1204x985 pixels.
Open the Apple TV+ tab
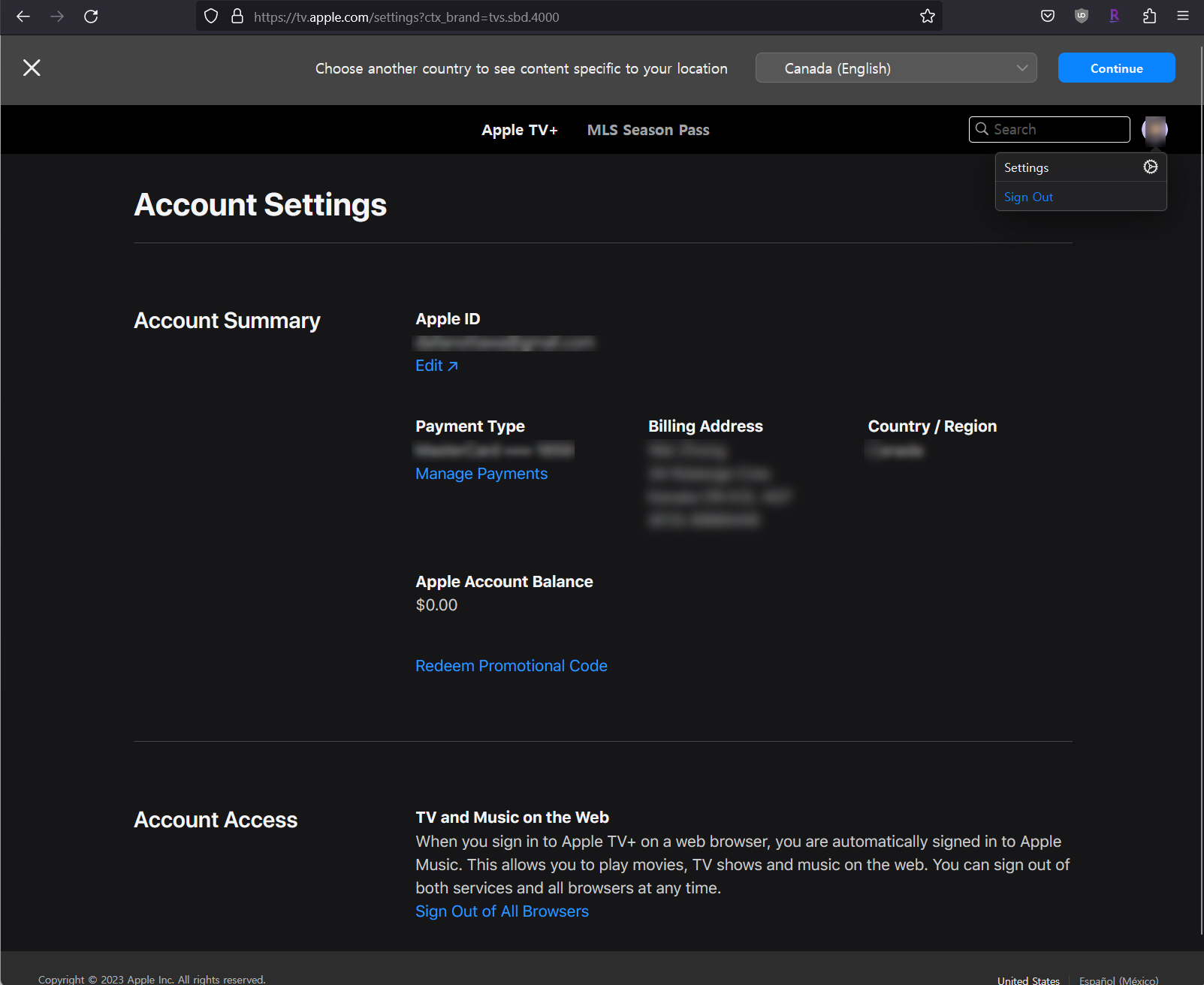519,130
